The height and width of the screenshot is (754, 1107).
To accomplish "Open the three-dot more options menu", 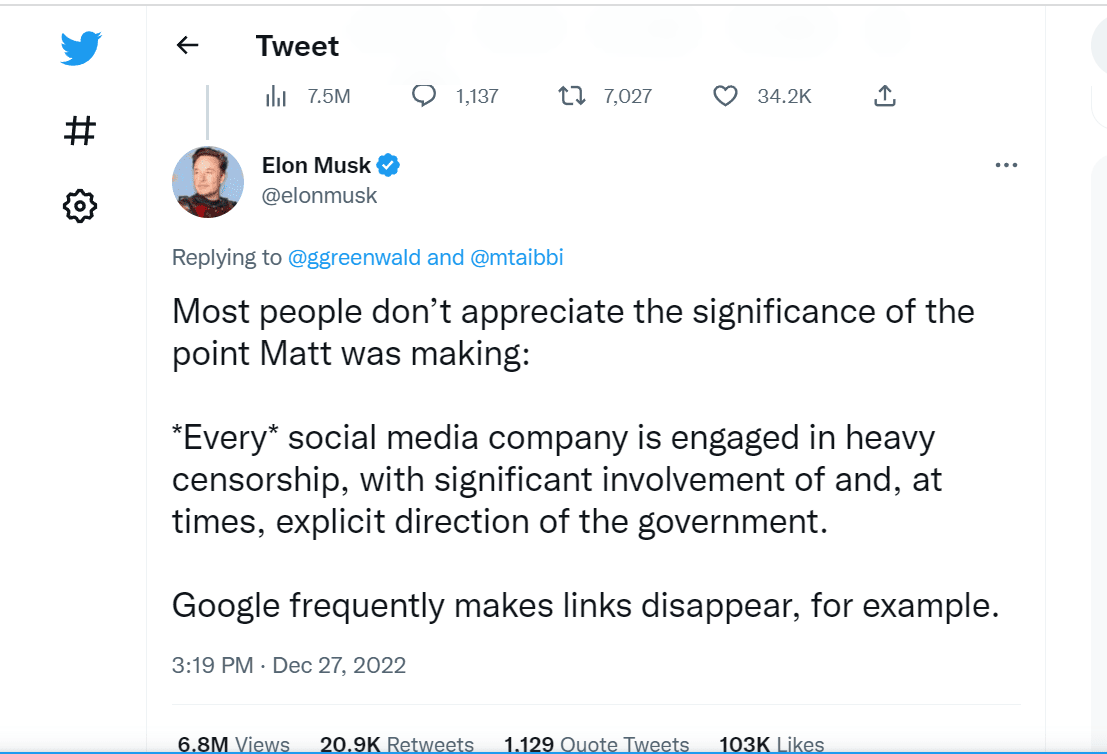I will 1006,165.
